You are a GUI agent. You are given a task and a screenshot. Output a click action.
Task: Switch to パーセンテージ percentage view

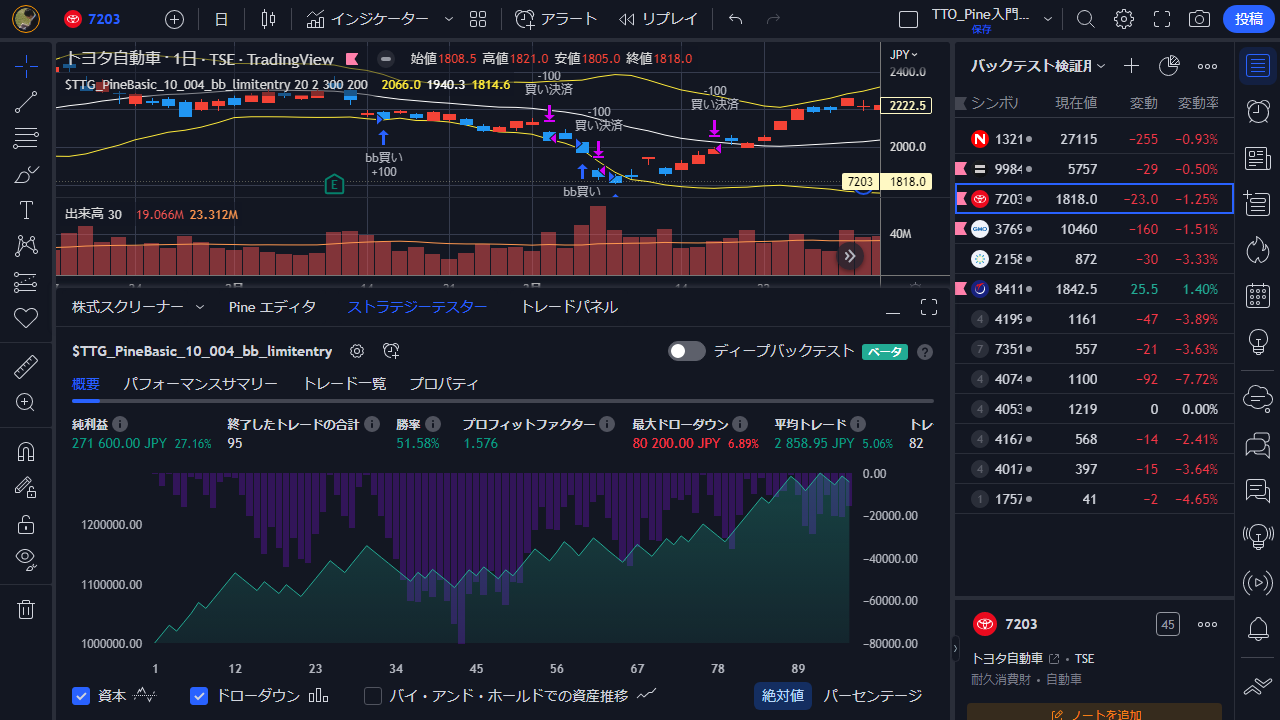pyautogui.click(x=873, y=695)
